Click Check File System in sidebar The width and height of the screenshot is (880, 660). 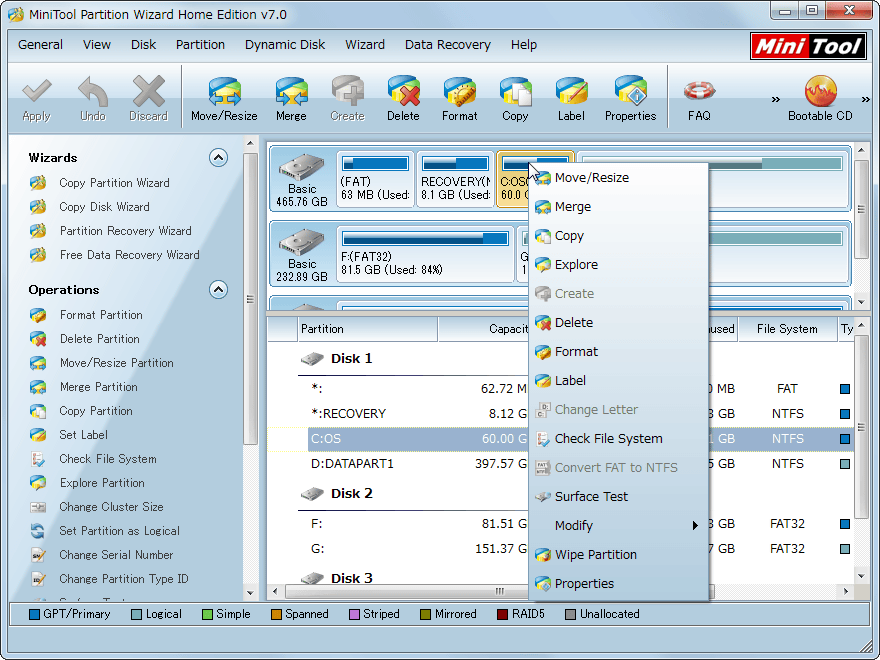click(x=108, y=459)
